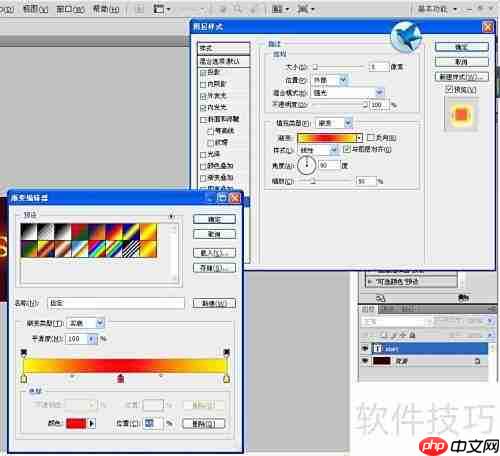The image size is (500, 456).
Task: Click the lock icon on background layer
Action: tap(477, 361)
